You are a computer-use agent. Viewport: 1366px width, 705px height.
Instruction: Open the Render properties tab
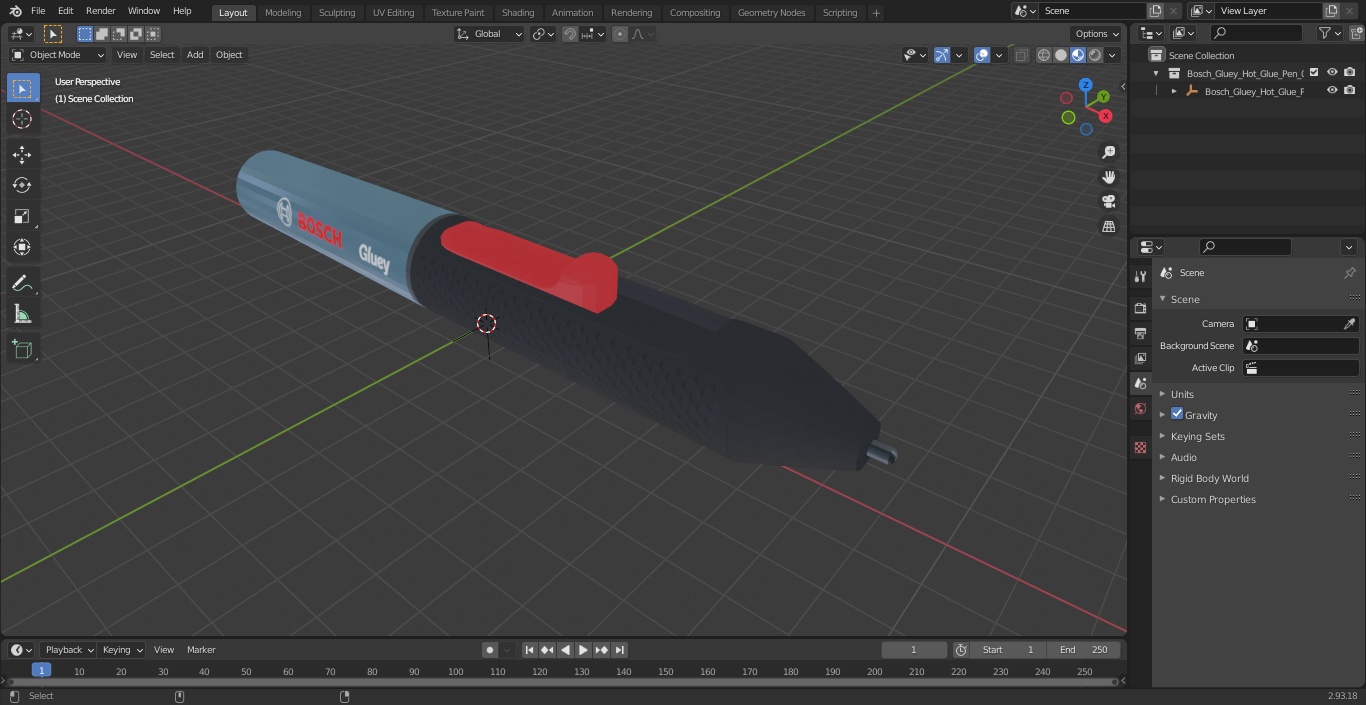1140,308
